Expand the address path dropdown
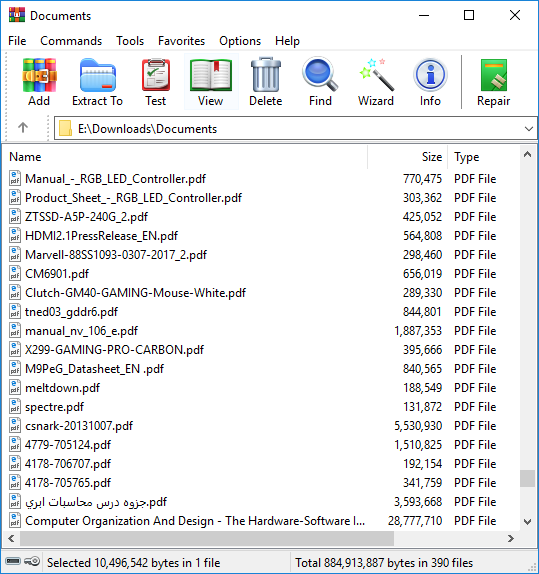Viewport: 539px width, 574px height. (528, 128)
